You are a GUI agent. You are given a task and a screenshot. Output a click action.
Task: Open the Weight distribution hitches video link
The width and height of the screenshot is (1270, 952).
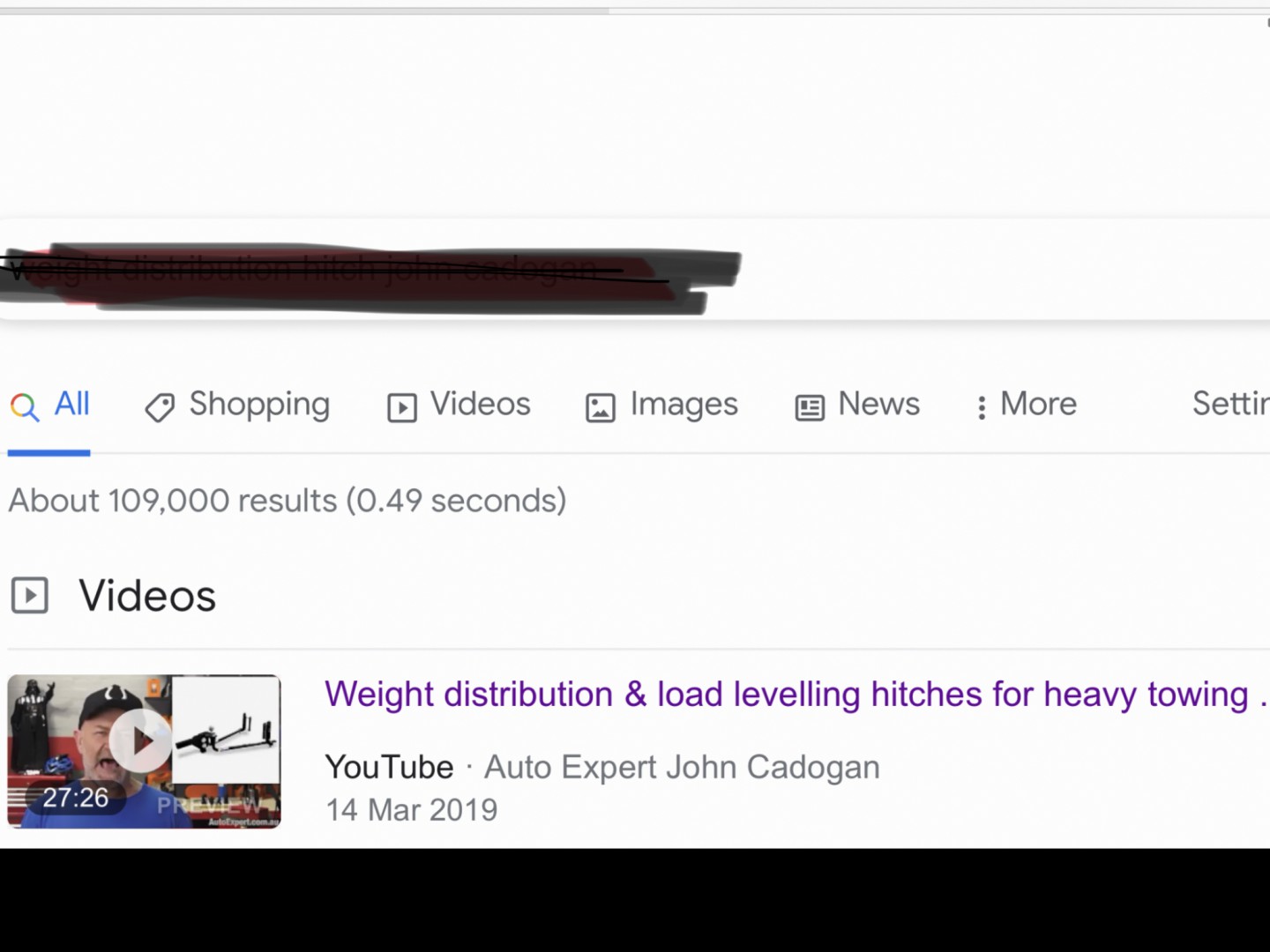pyautogui.click(x=787, y=695)
